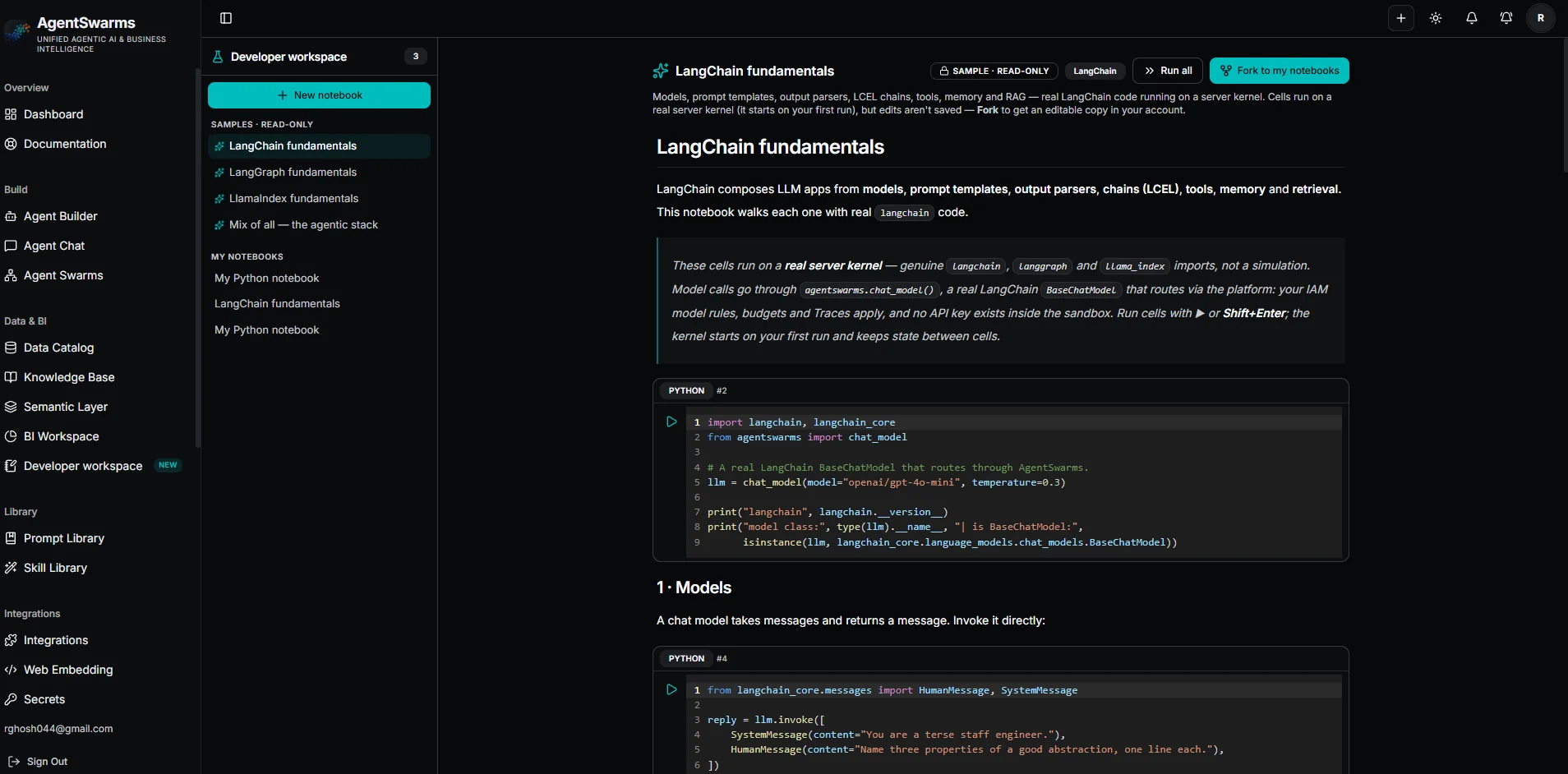
Task: Click the Sign Out button
Action: 38,762
